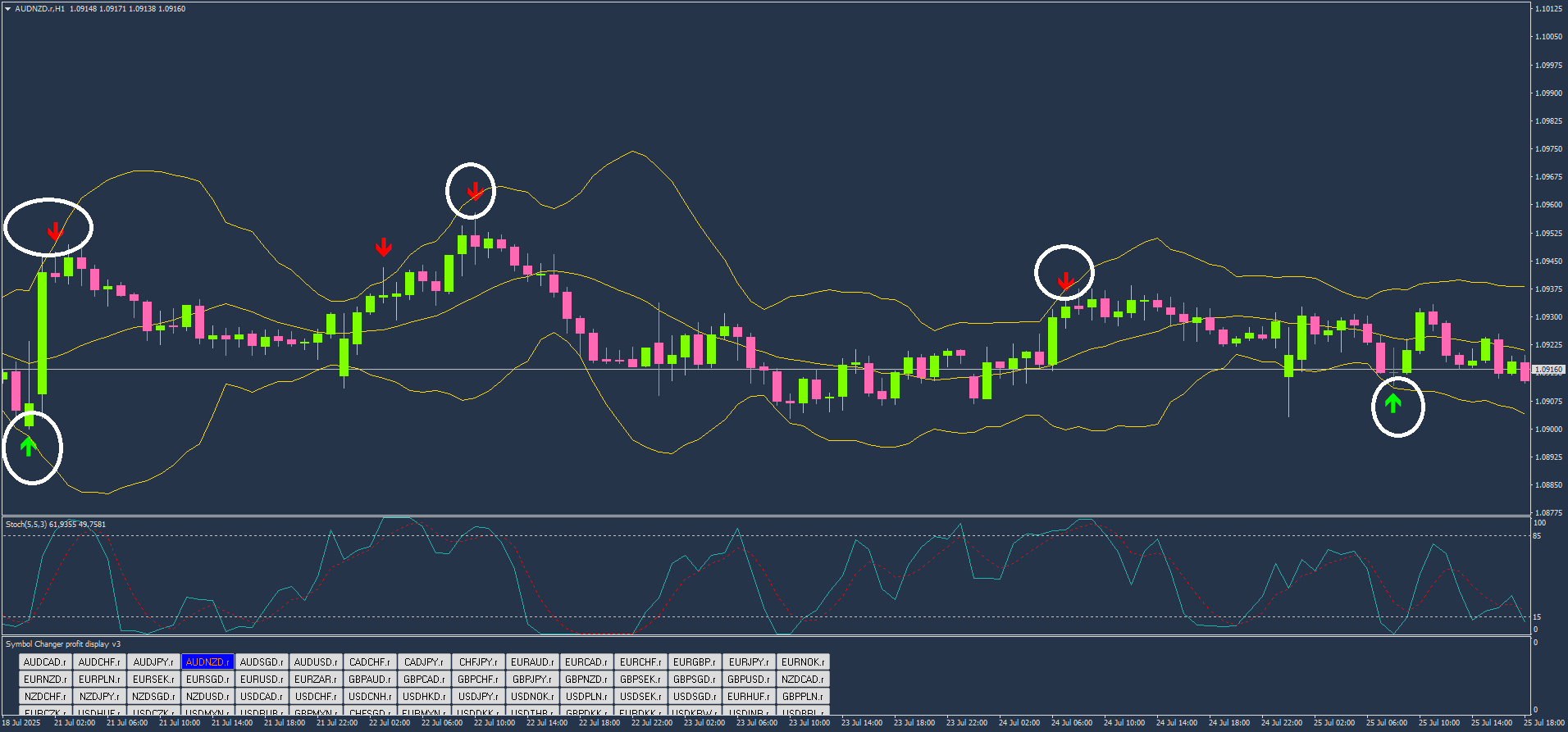Switch to EURNOK.r symbol
1568x732 pixels.
click(803, 662)
